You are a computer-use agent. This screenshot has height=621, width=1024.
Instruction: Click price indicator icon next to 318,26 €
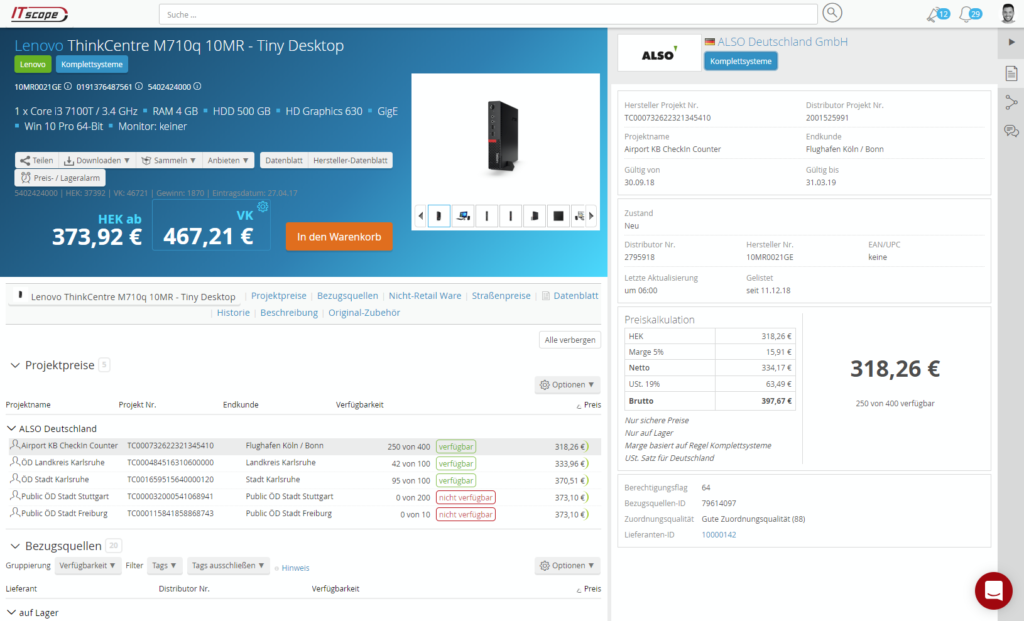pos(586,447)
